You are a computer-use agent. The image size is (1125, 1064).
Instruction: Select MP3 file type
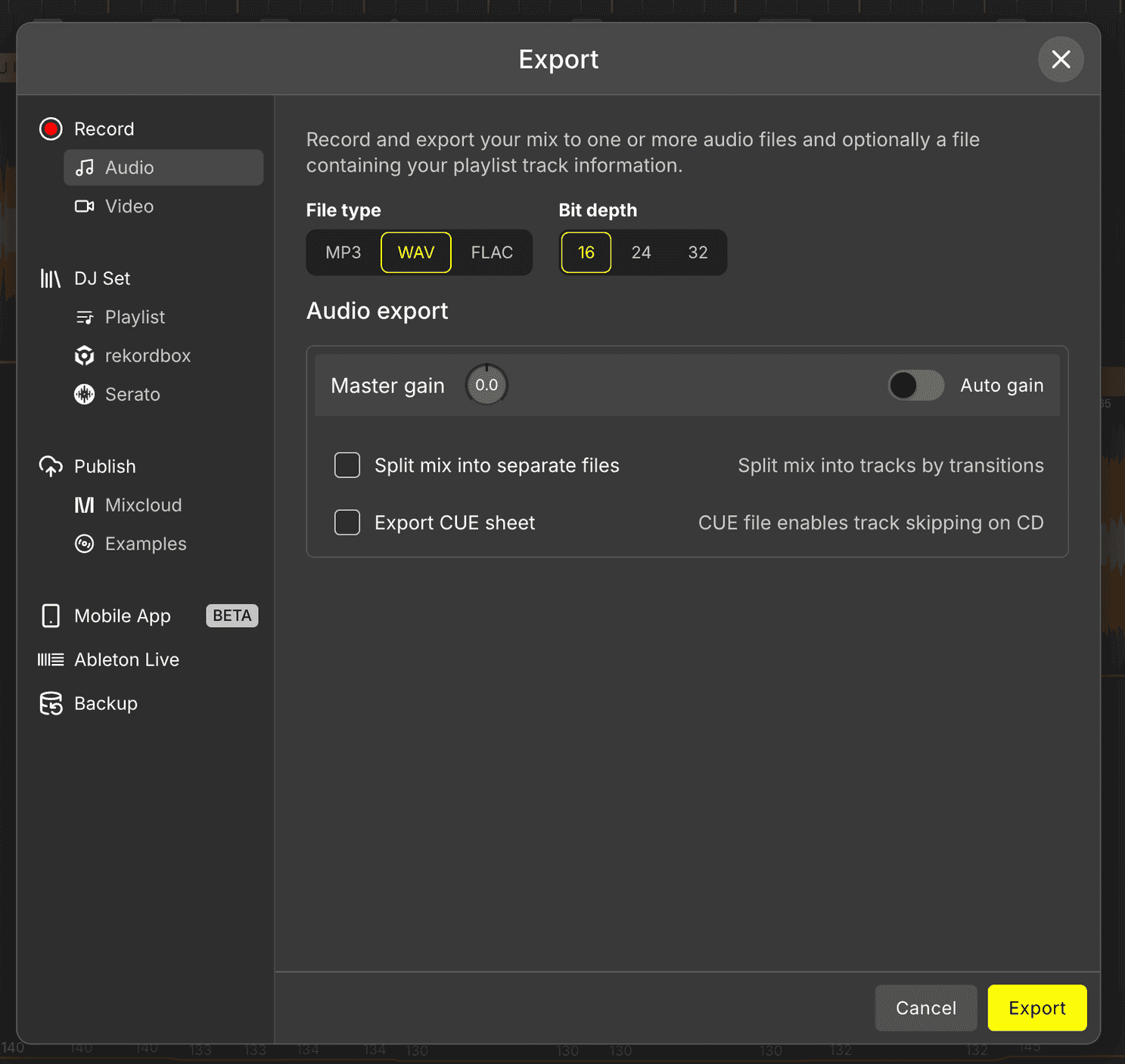[342, 253]
